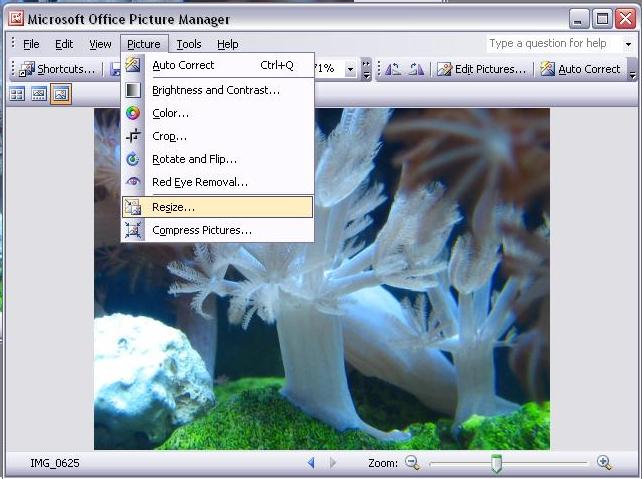The image size is (642, 479).
Task: Click the Zoom In magnifier icon
Action: tap(604, 463)
